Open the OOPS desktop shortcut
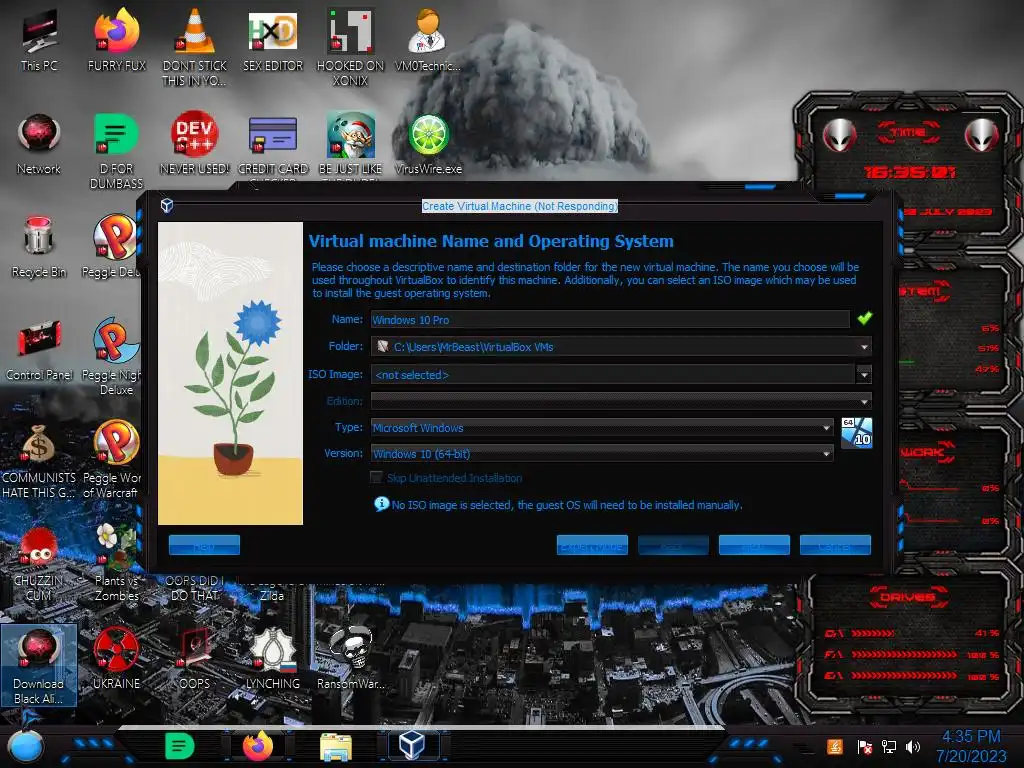1024x768 pixels. point(195,658)
